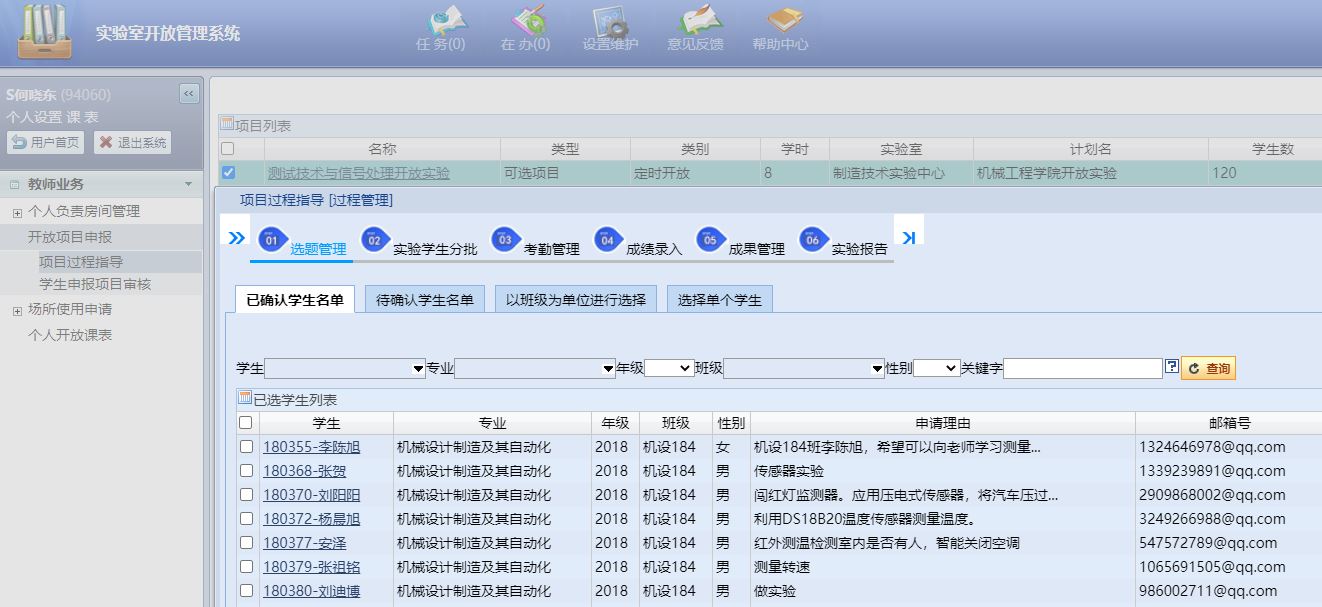Expand the 个人负责房间管理 tree node
This screenshot has width=1322, height=607.
point(17,212)
